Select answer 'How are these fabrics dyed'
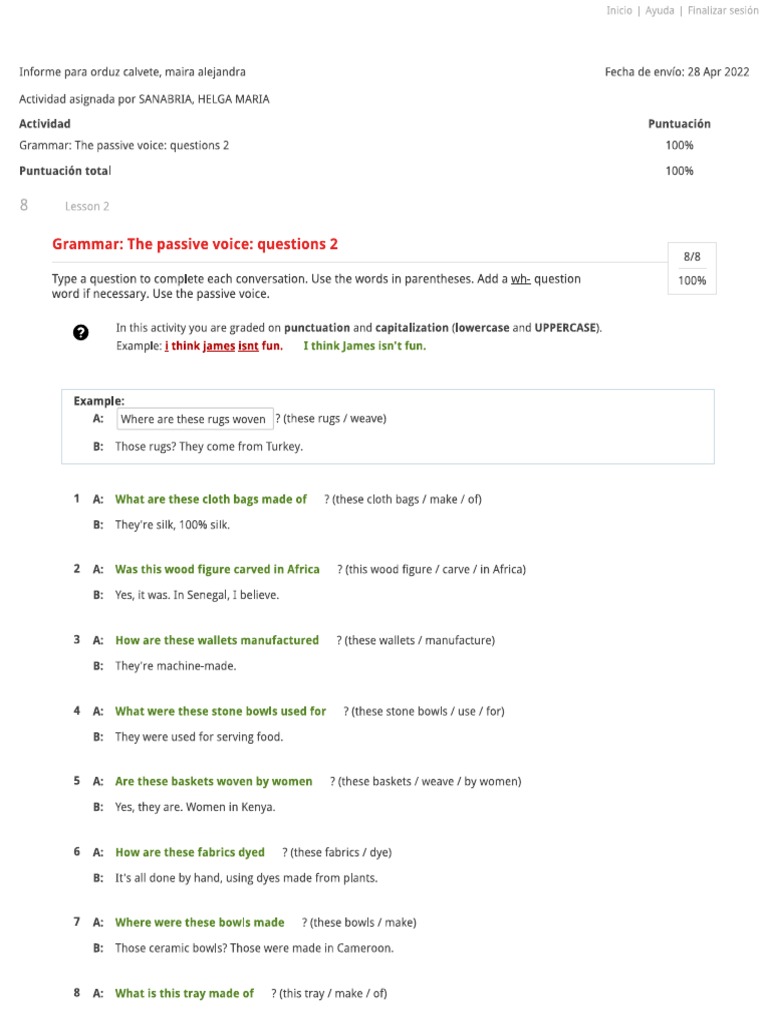768x1024 pixels. tap(190, 853)
